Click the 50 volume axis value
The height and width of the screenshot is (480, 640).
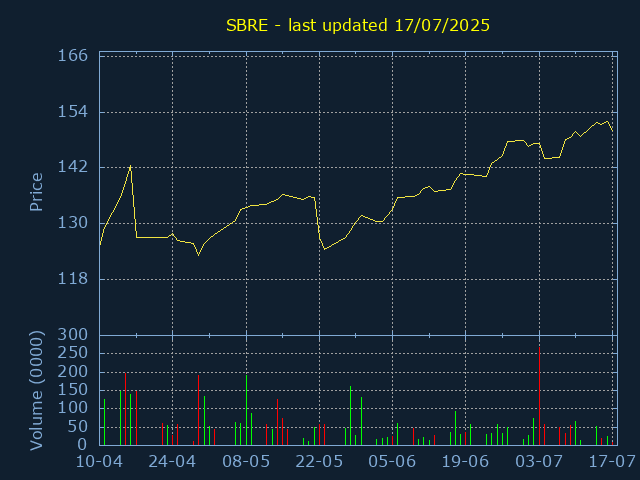[78, 427]
